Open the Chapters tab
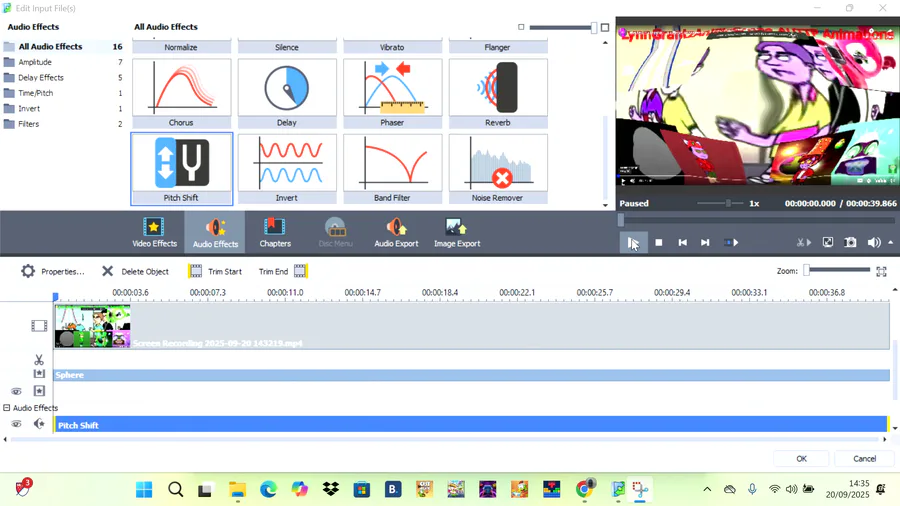Viewport: 900px width, 506px height. tap(275, 232)
